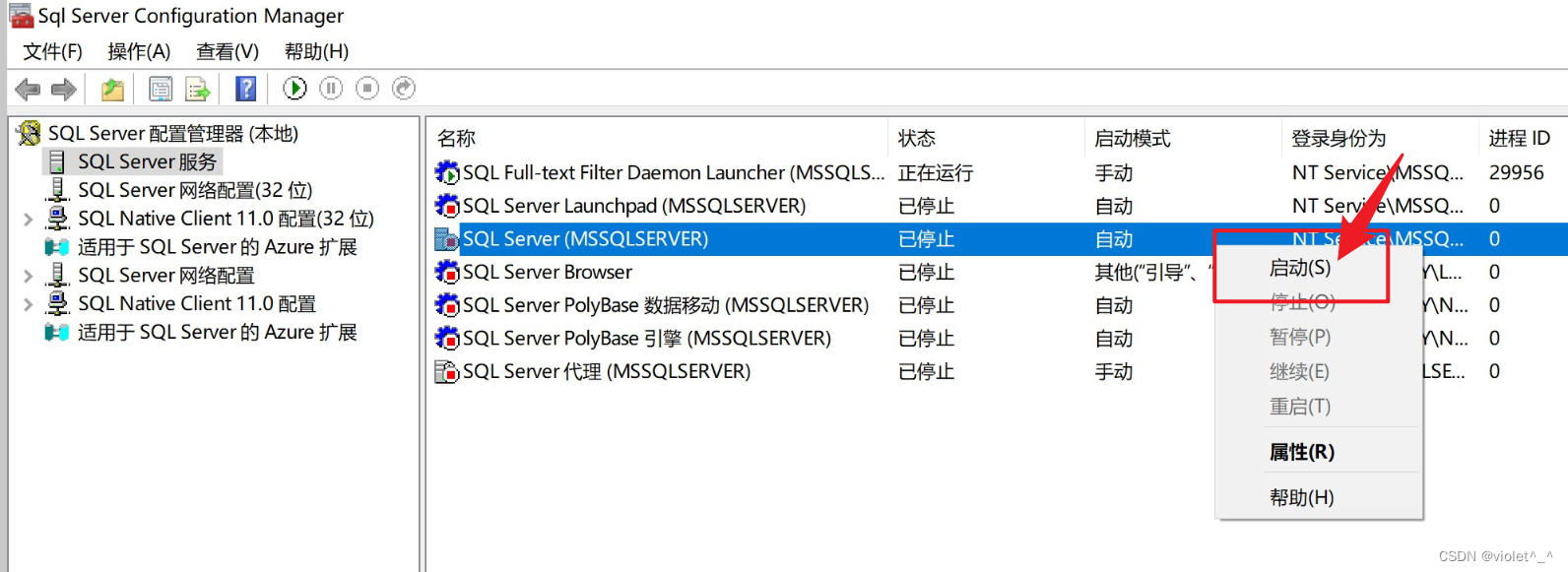The width and height of the screenshot is (1568, 572).
Task: Choose 暂停(P) in the context menu
Action: tap(1300, 337)
